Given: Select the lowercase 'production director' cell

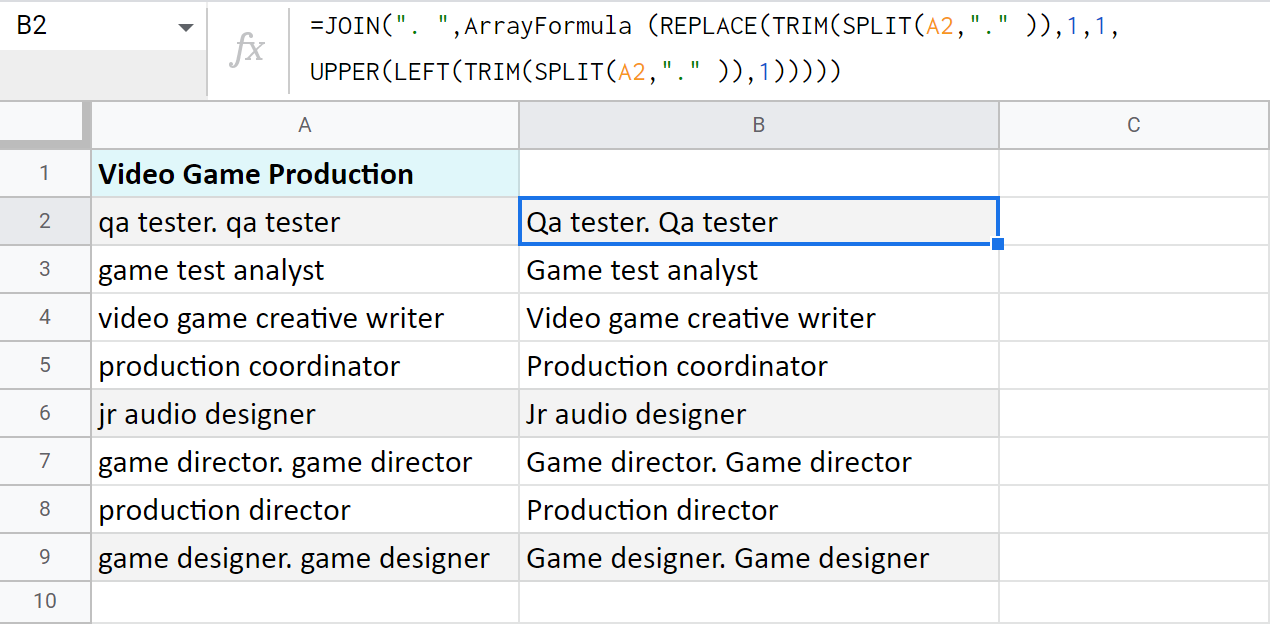Looking at the screenshot, I should 305,510.
